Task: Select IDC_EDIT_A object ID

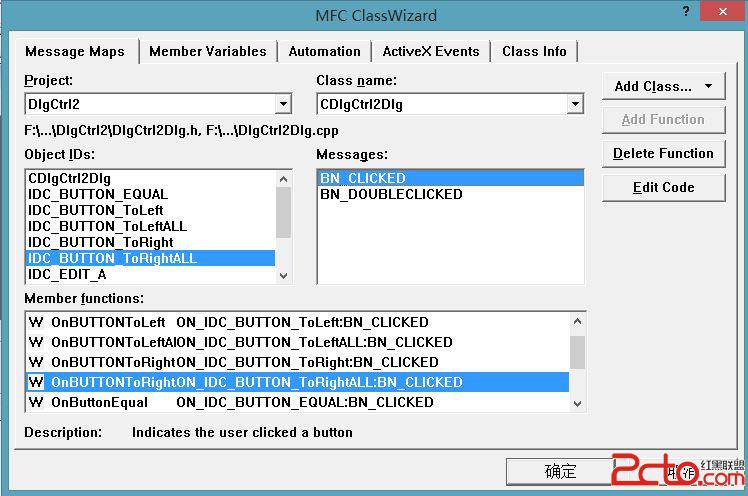Action: [150, 274]
